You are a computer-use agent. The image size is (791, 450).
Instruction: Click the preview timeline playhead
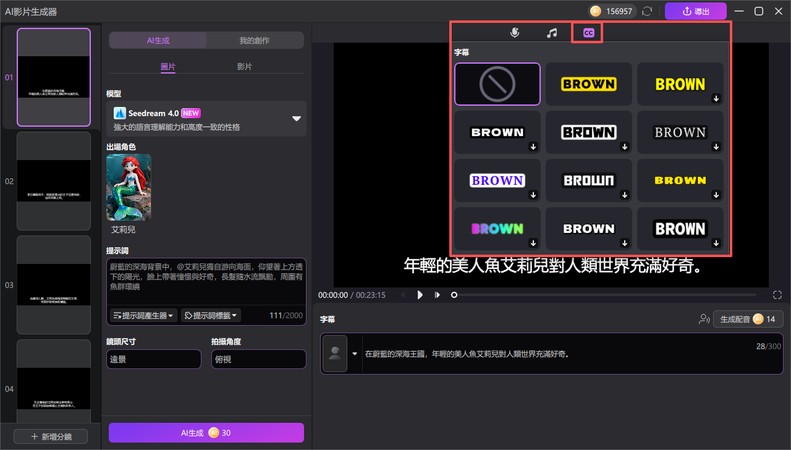454,295
